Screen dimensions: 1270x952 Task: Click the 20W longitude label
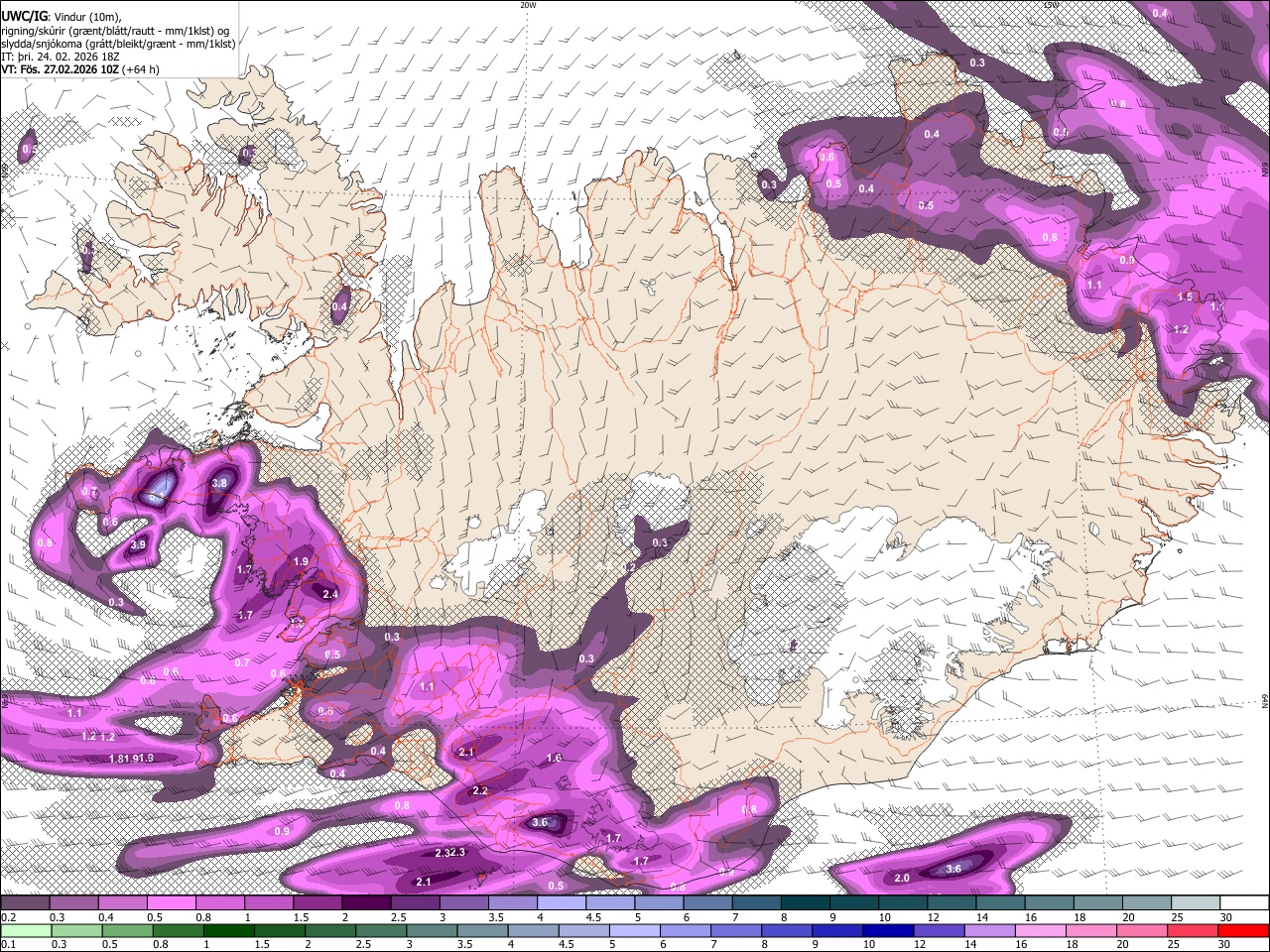click(528, 5)
